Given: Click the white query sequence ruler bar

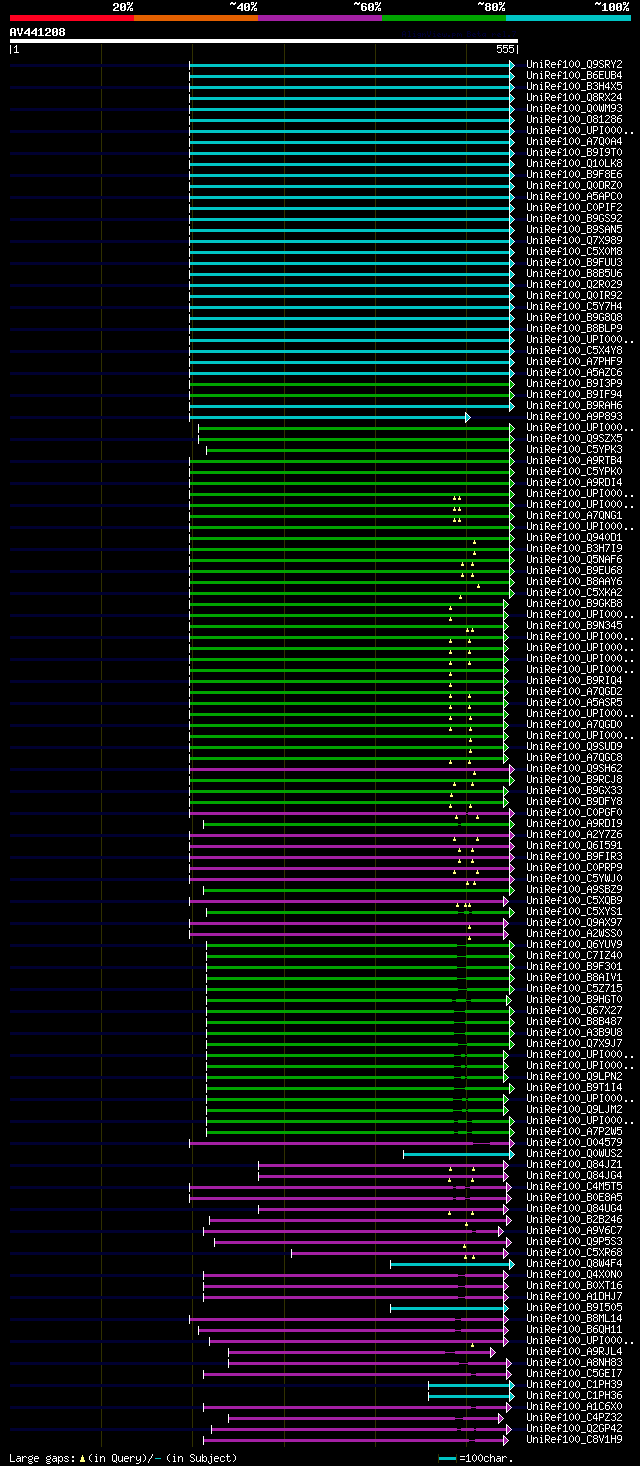Looking at the screenshot, I should (x=264, y=41).
